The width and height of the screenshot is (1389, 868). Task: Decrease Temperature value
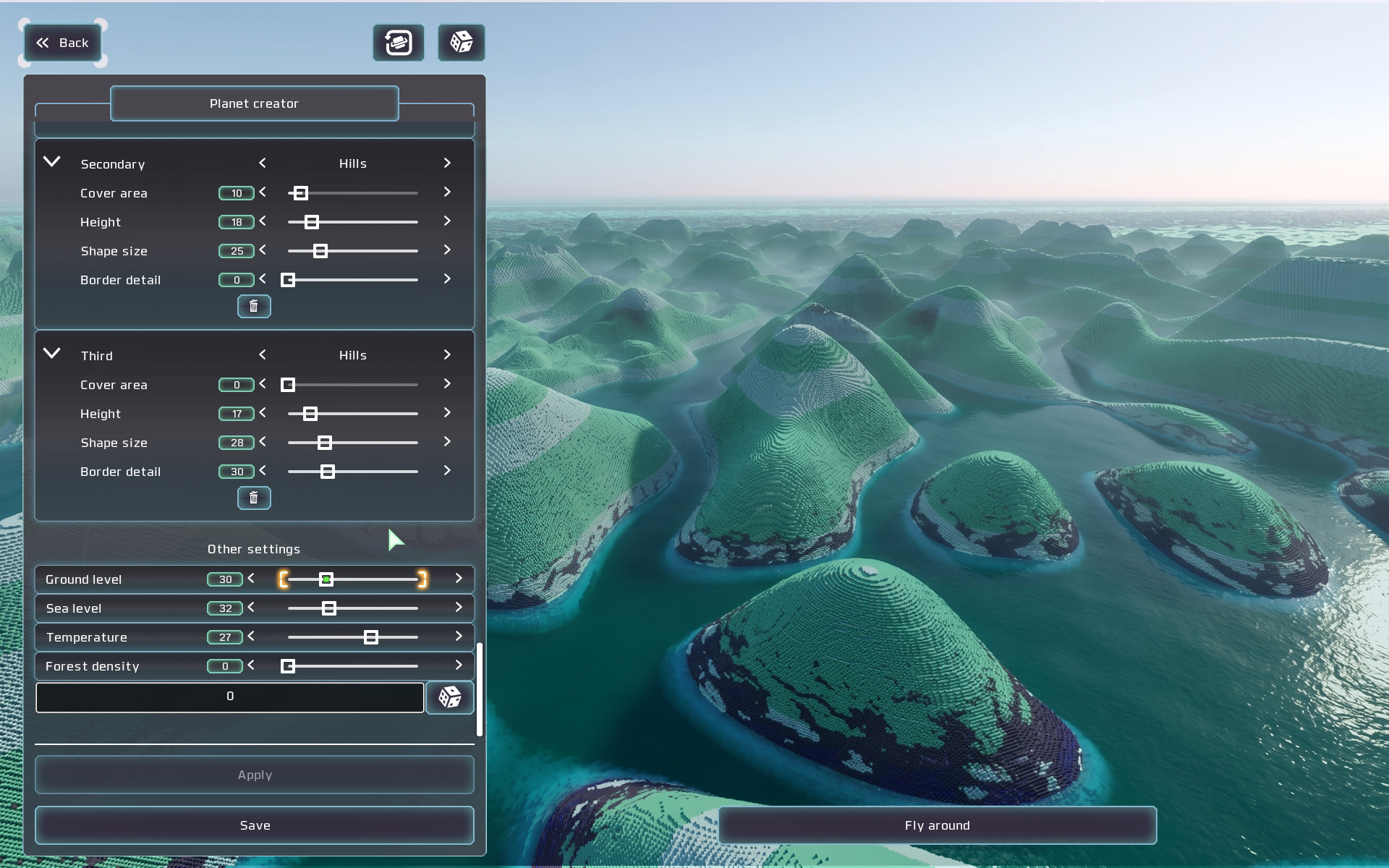251,637
